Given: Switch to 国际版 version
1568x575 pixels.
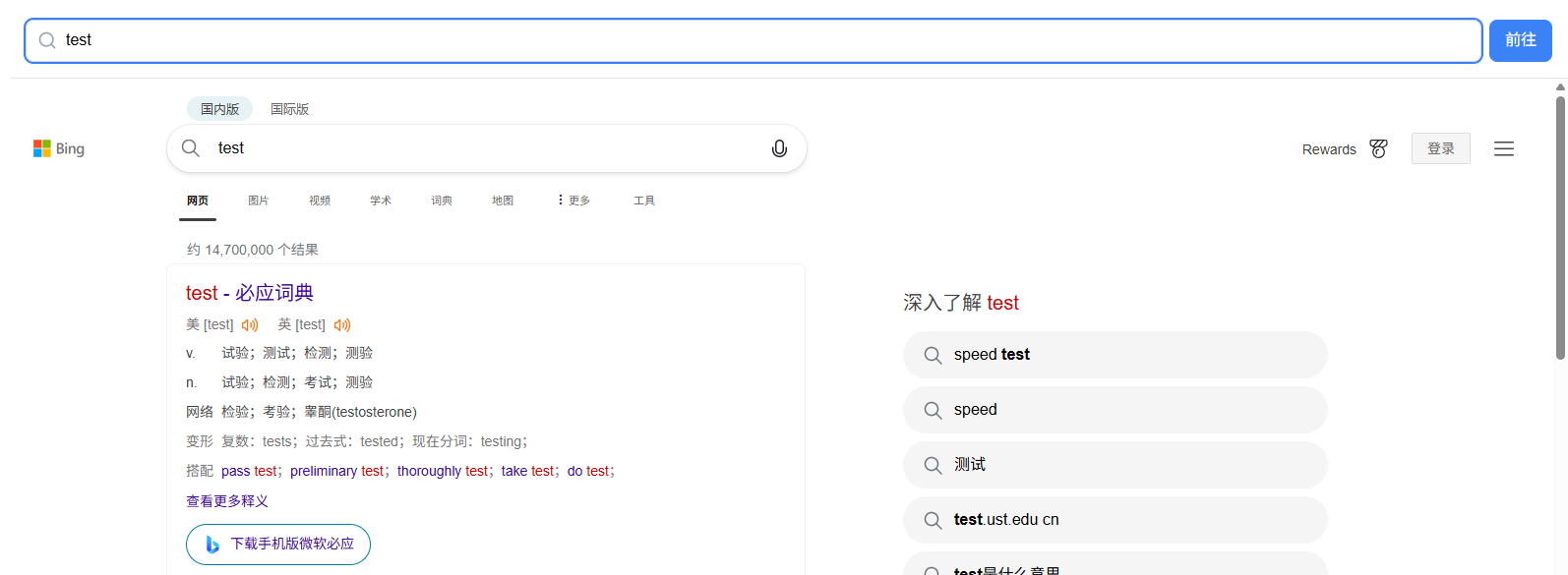Looking at the screenshot, I should click(290, 109).
